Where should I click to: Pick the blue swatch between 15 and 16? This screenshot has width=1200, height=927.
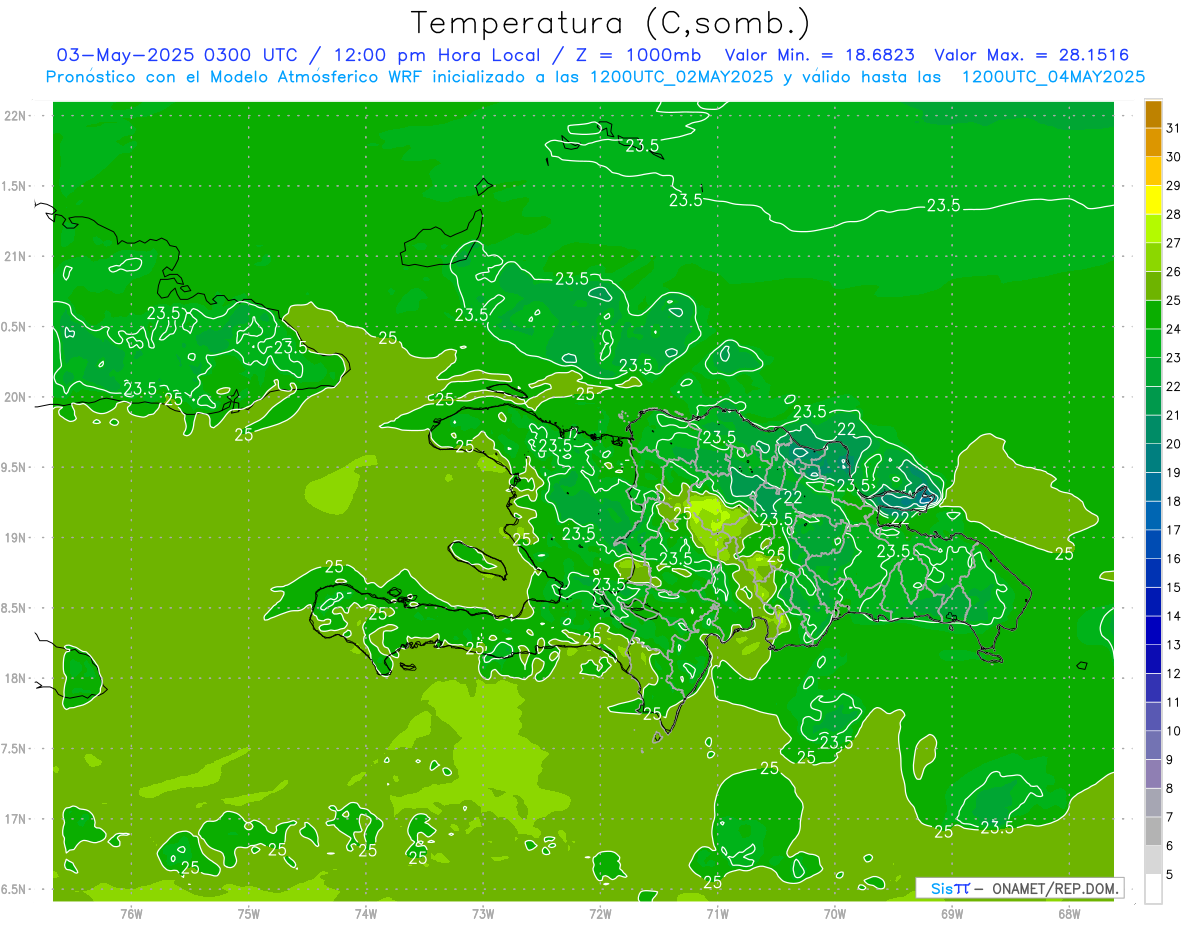[x=1153, y=573]
